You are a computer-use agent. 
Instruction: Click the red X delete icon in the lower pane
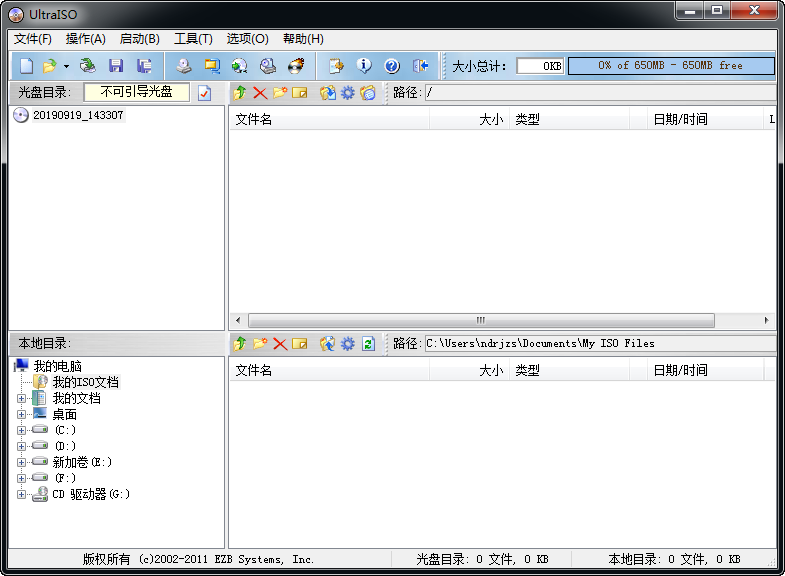tap(280, 344)
